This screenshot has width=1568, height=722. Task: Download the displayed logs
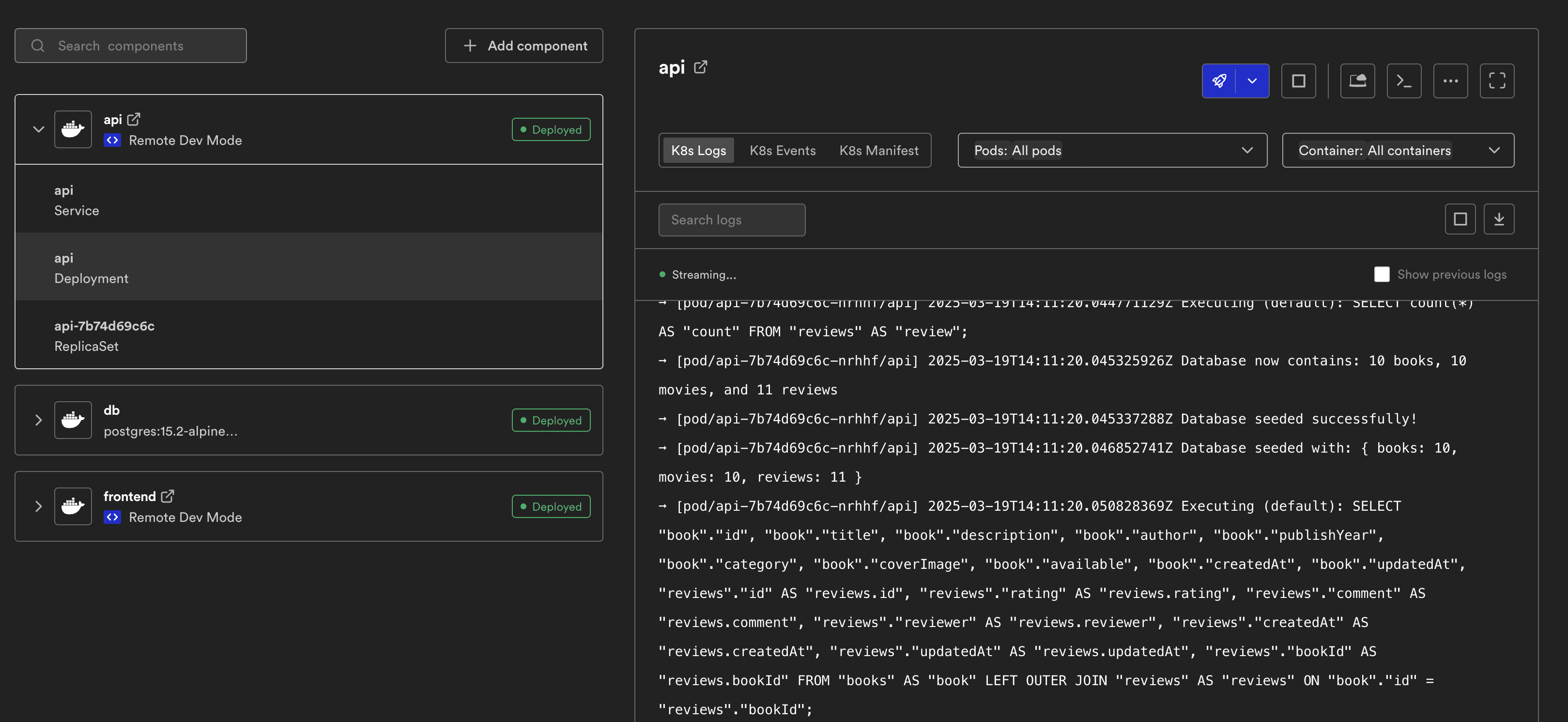[x=1499, y=219]
